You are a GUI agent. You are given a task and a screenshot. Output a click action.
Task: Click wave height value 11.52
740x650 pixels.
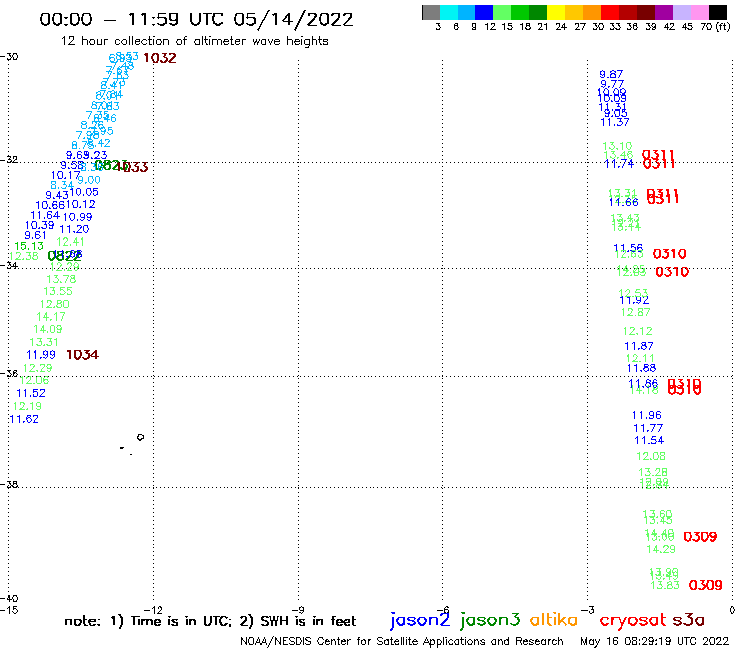click(31, 393)
